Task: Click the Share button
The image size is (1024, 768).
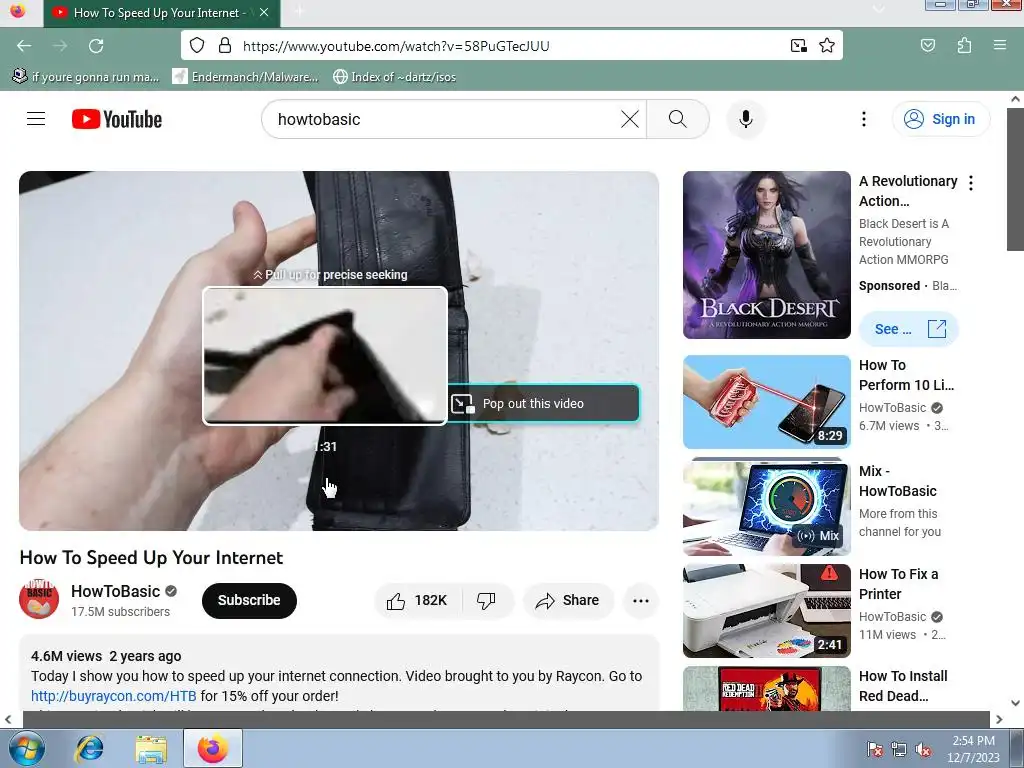Action: [568, 600]
